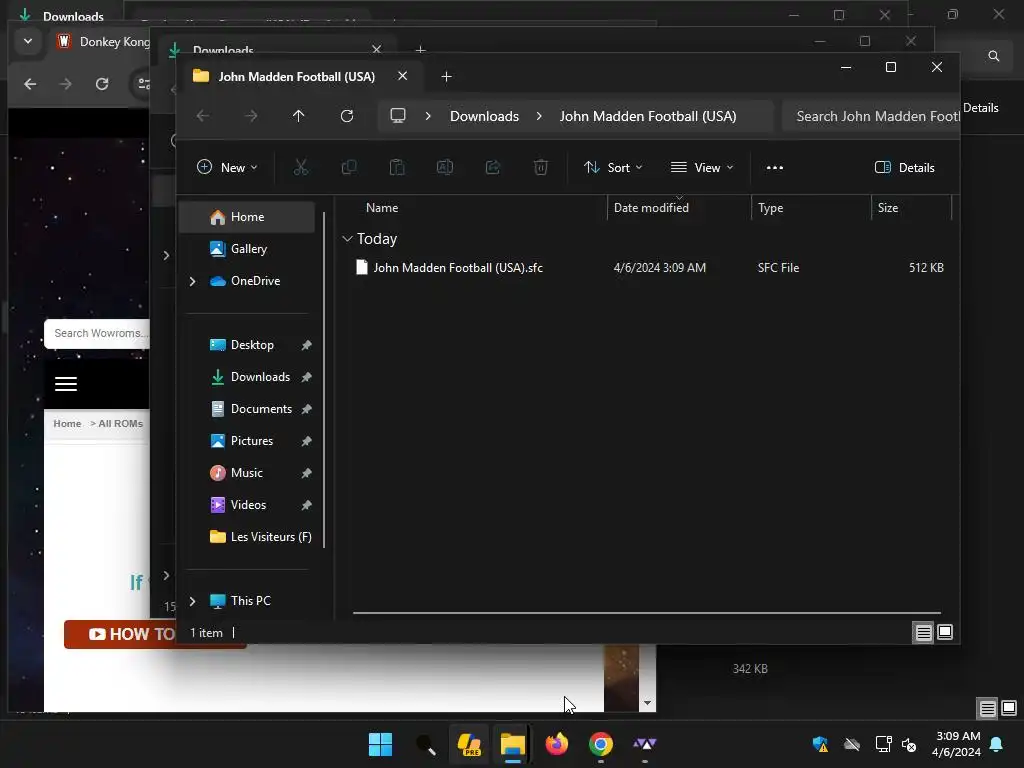Open Downloads quick access folder
The height and width of the screenshot is (768, 1024).
tap(260, 377)
